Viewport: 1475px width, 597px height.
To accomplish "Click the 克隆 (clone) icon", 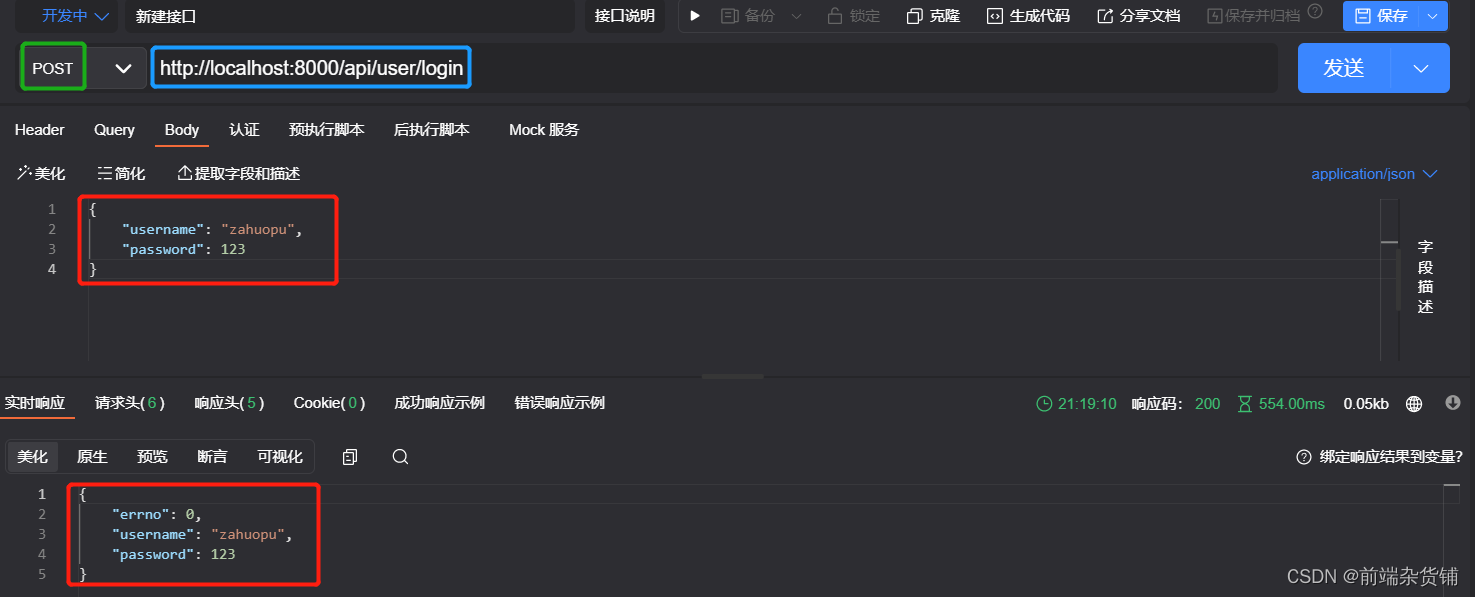I will (931, 16).
